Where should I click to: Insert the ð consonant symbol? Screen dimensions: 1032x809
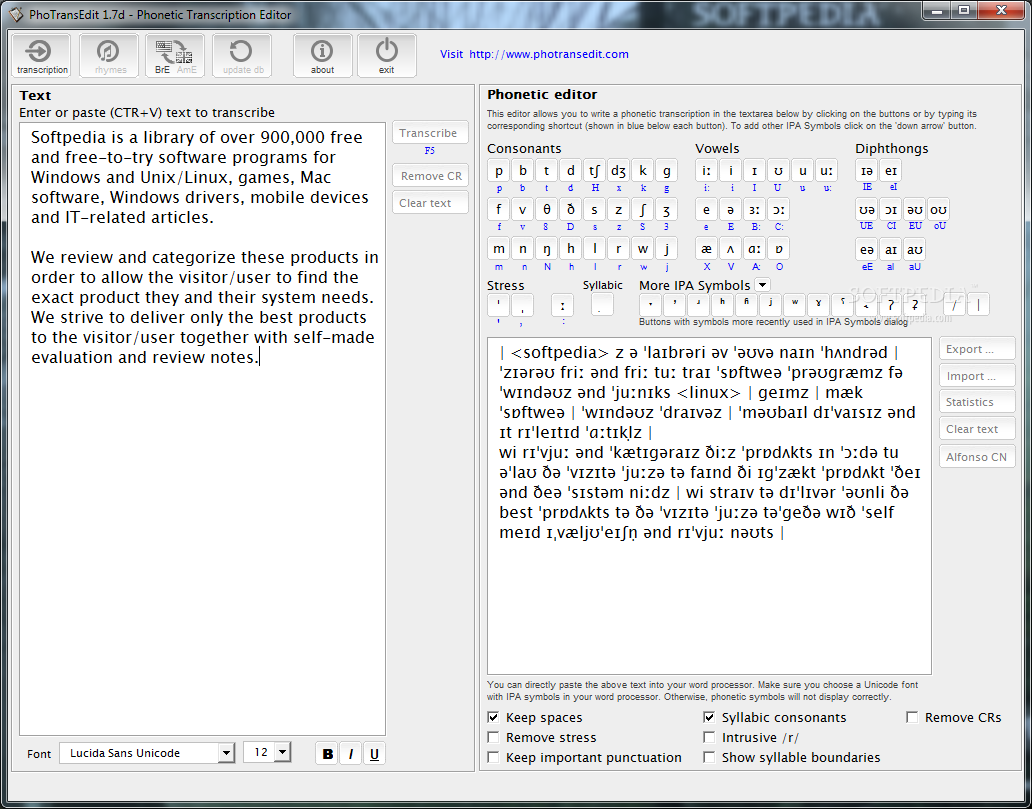click(x=570, y=210)
